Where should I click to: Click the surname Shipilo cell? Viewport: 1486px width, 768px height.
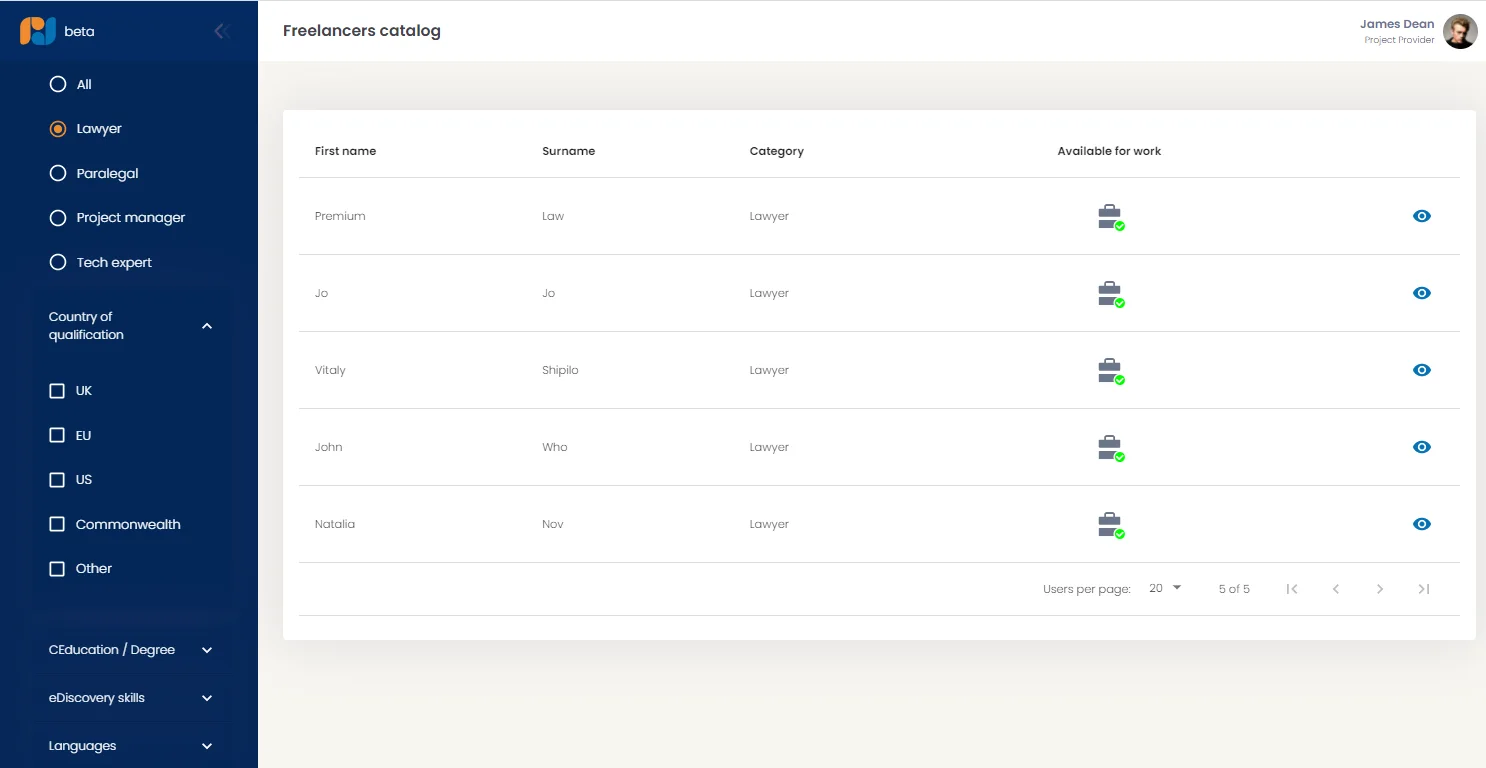tap(560, 370)
